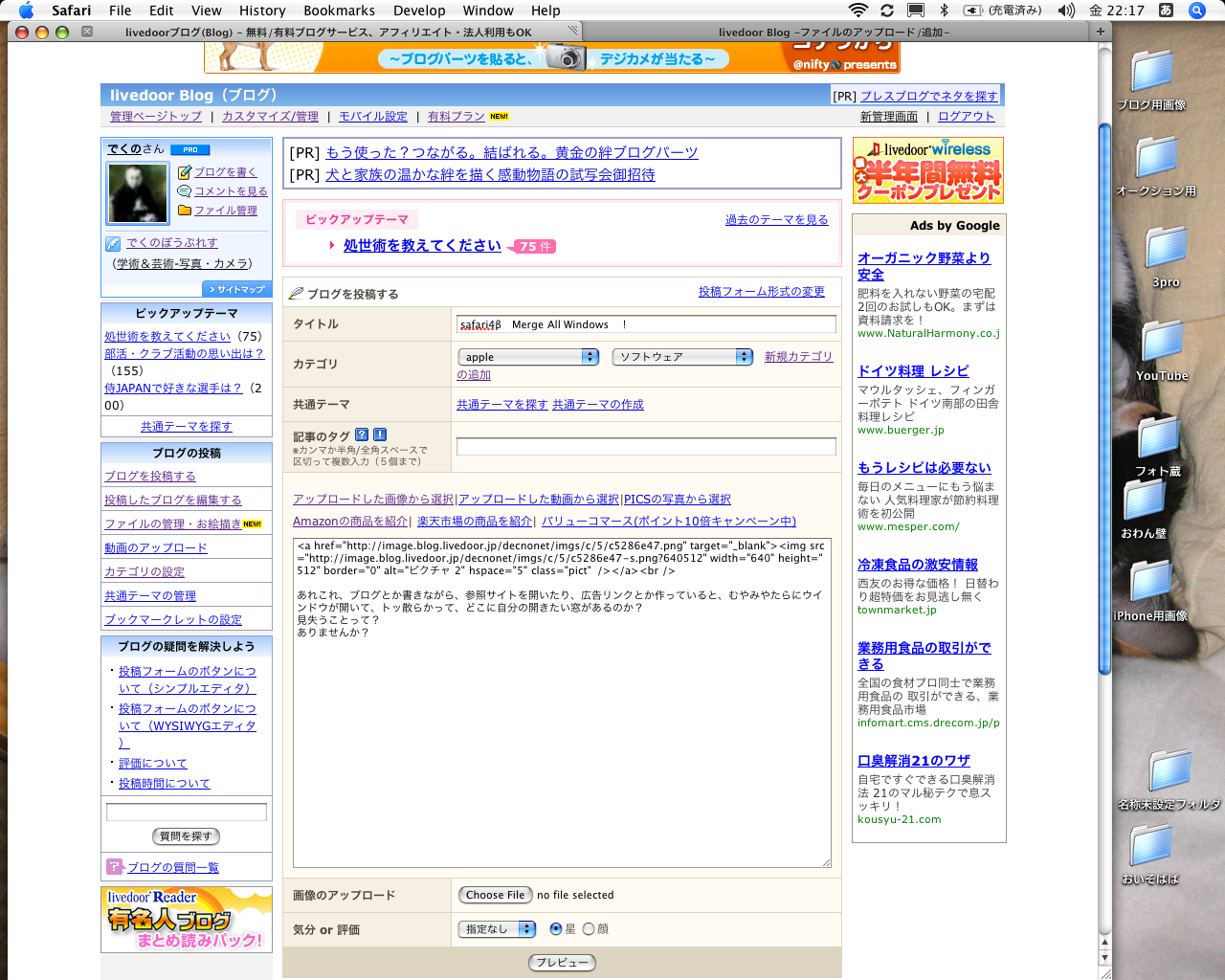Click the Bluetooth icon in menu bar

tap(944, 11)
